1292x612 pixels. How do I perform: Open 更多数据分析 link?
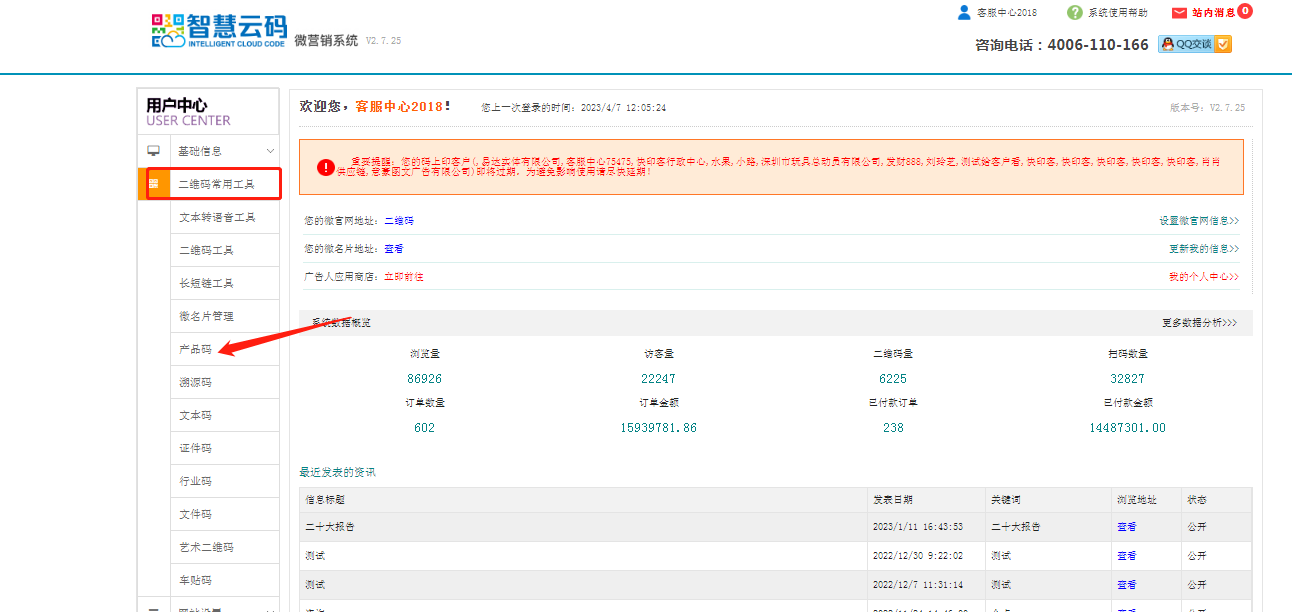(x=1199, y=323)
